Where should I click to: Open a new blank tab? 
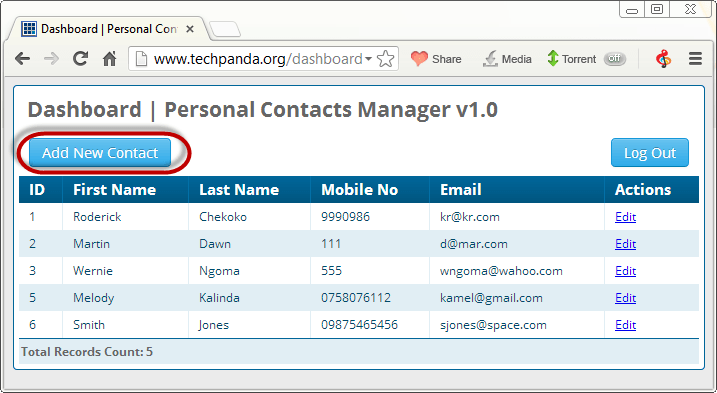(x=225, y=29)
